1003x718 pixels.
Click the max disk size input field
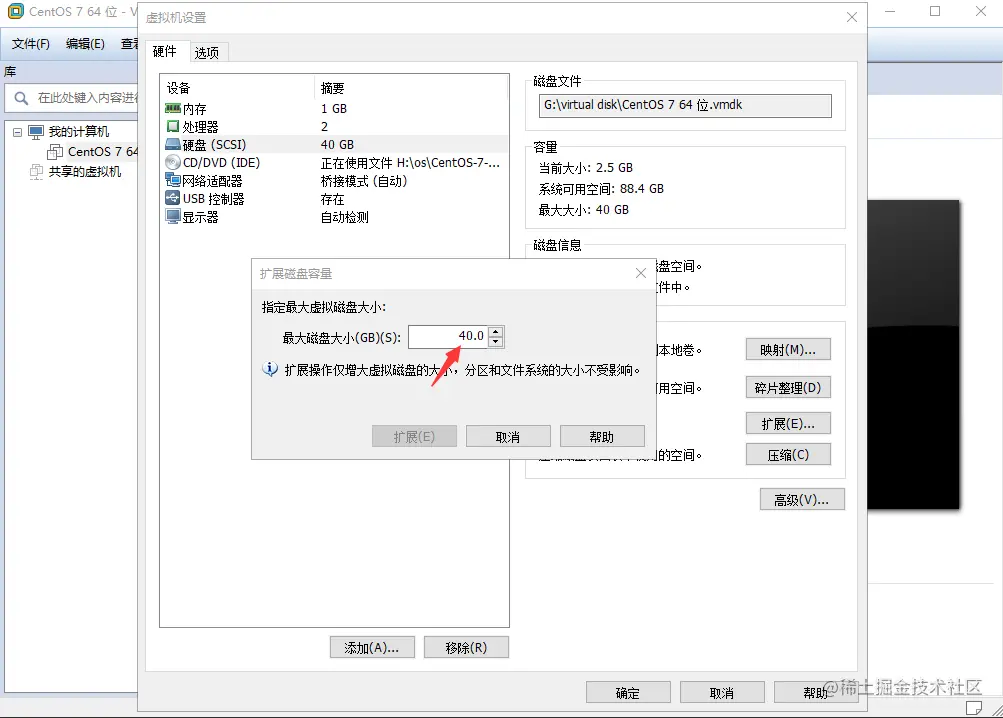coord(448,337)
